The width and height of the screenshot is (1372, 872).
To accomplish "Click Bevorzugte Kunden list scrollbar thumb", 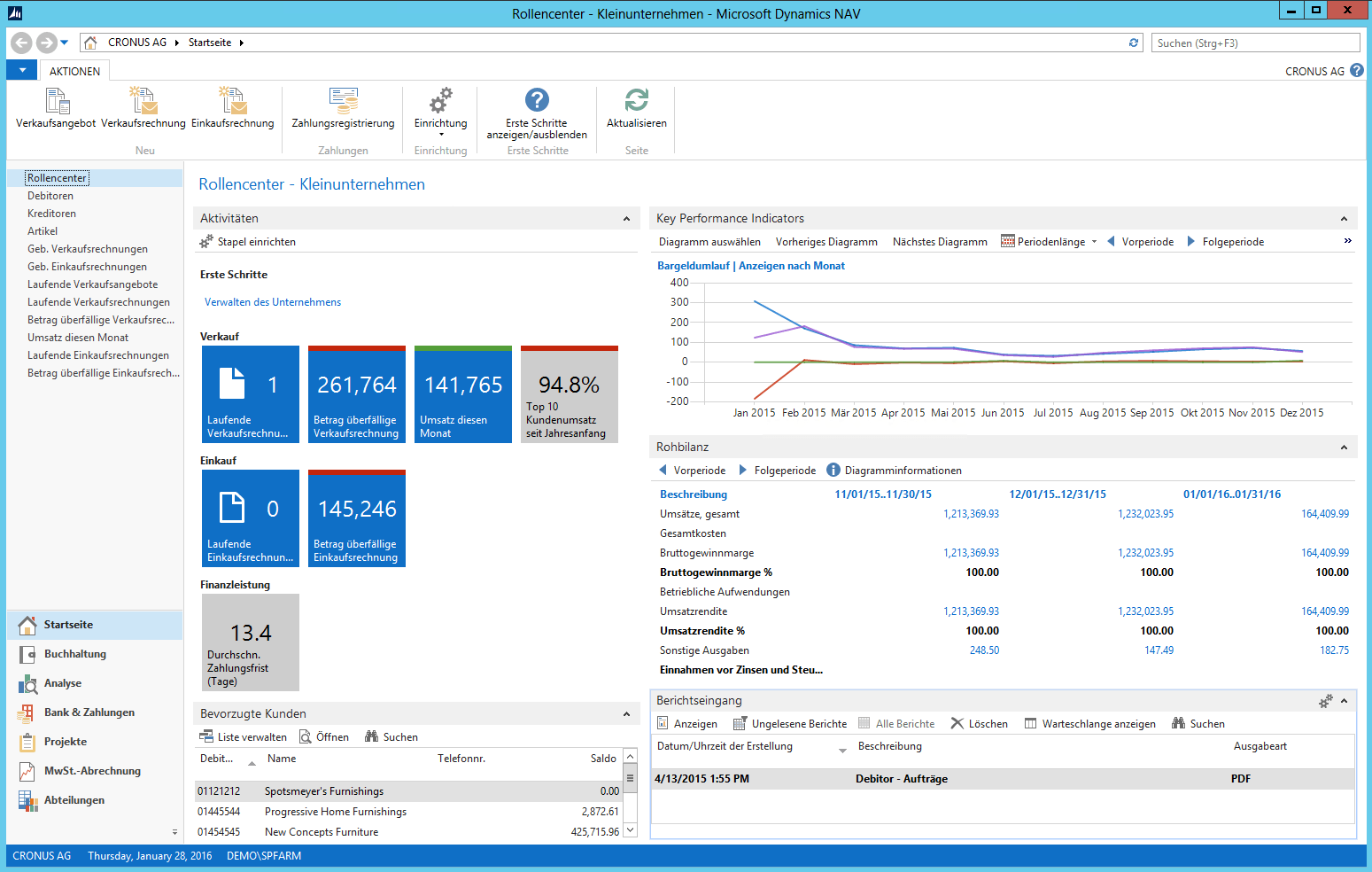I will (631, 778).
